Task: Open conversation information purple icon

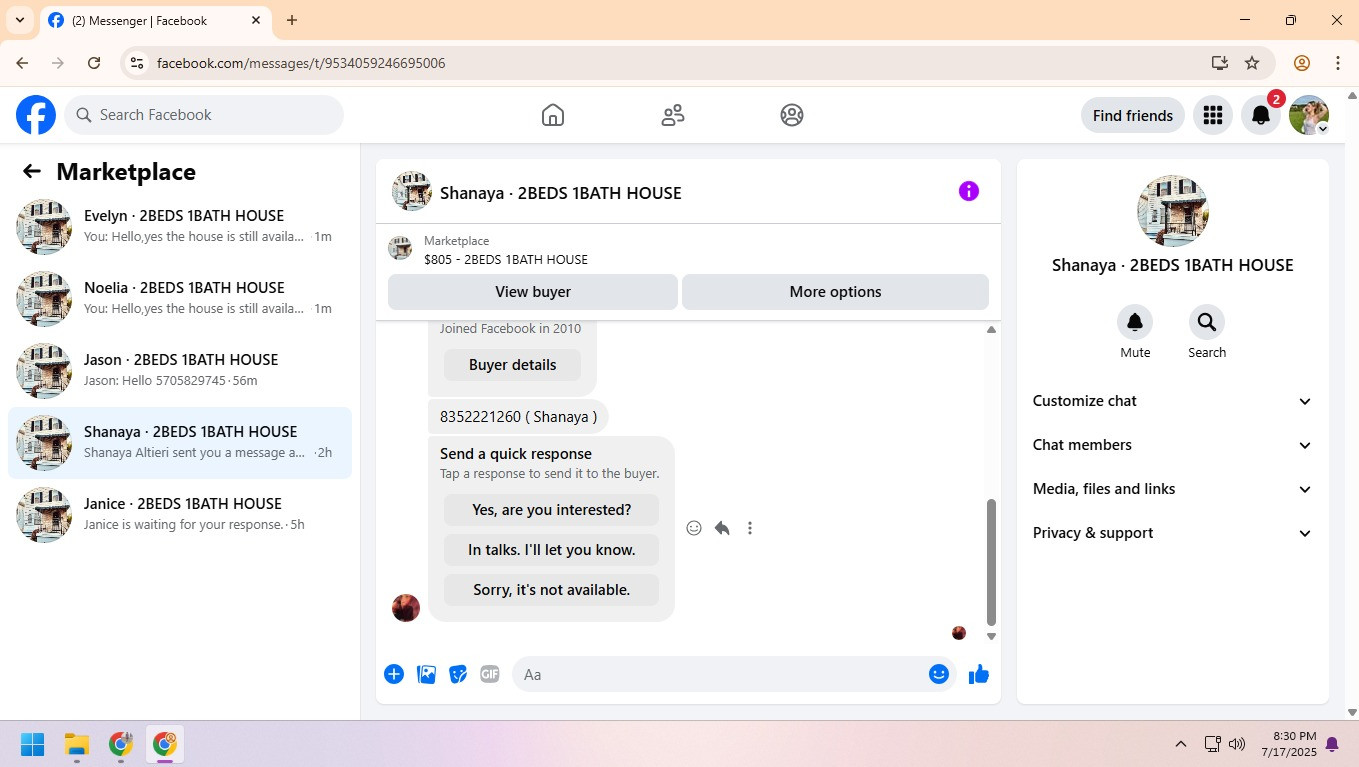Action: click(x=969, y=191)
